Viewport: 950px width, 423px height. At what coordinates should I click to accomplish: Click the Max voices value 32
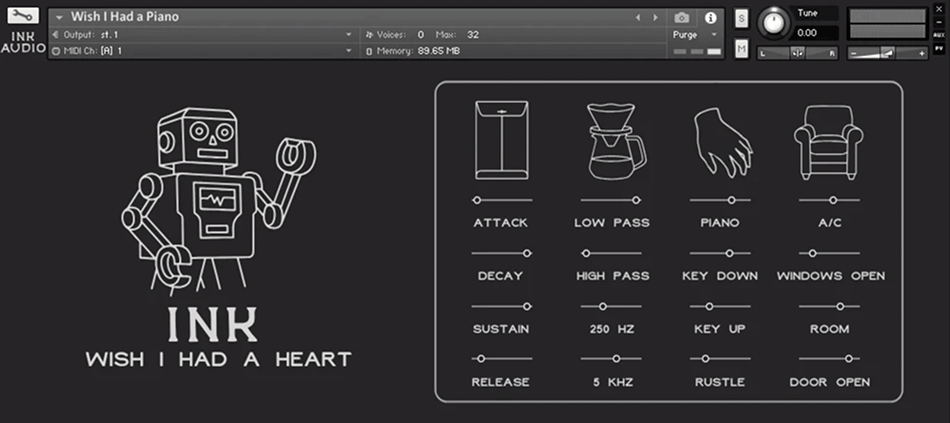click(x=473, y=35)
